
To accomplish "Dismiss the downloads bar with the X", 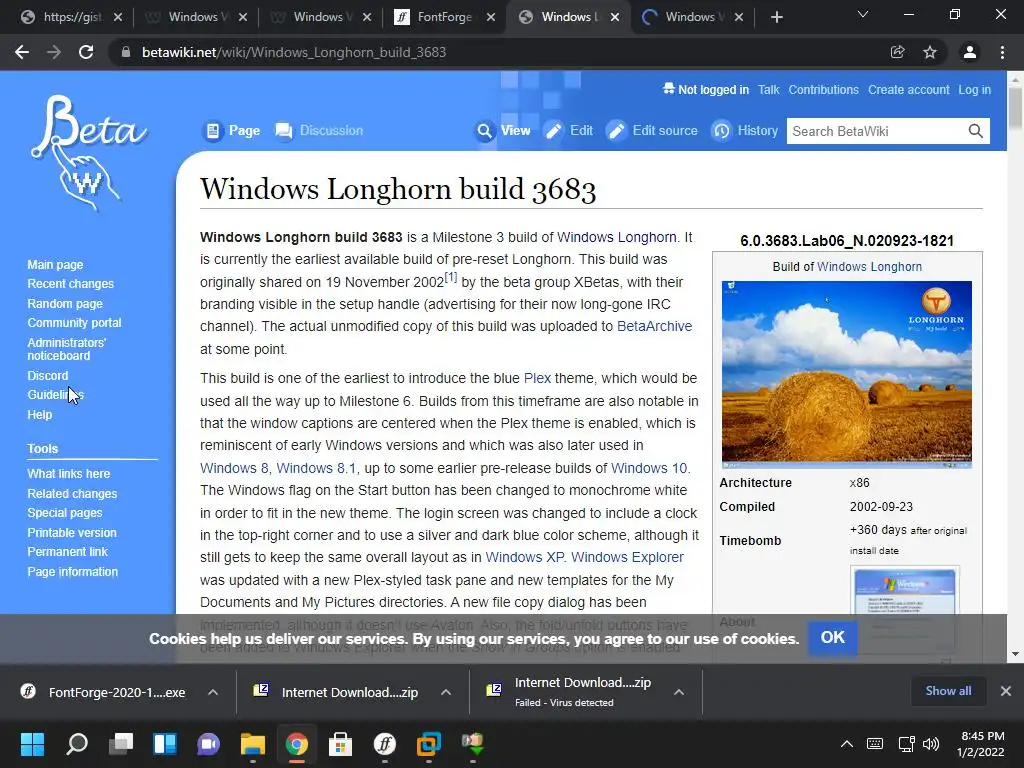I will click(1006, 691).
